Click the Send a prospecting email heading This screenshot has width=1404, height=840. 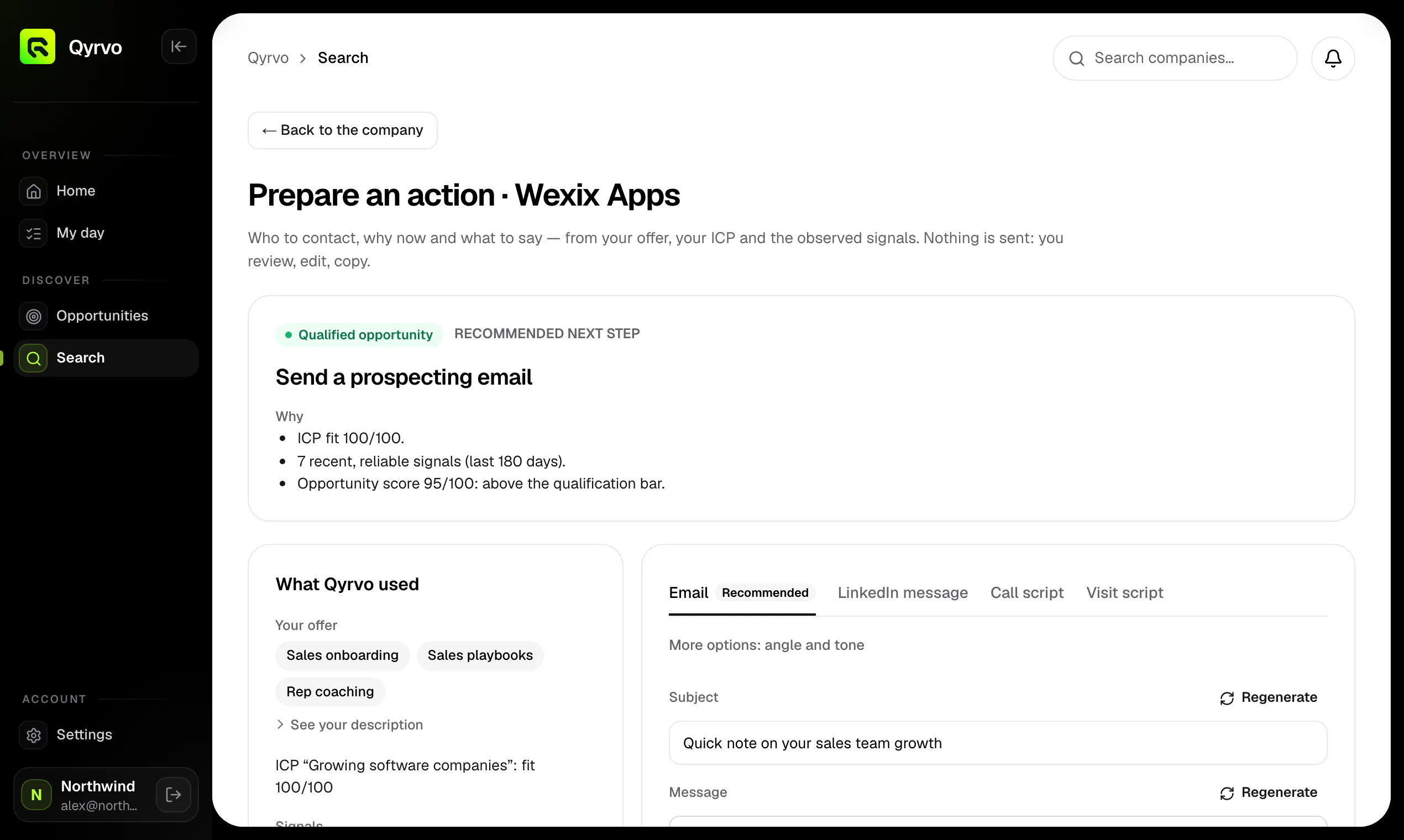pyautogui.click(x=404, y=377)
